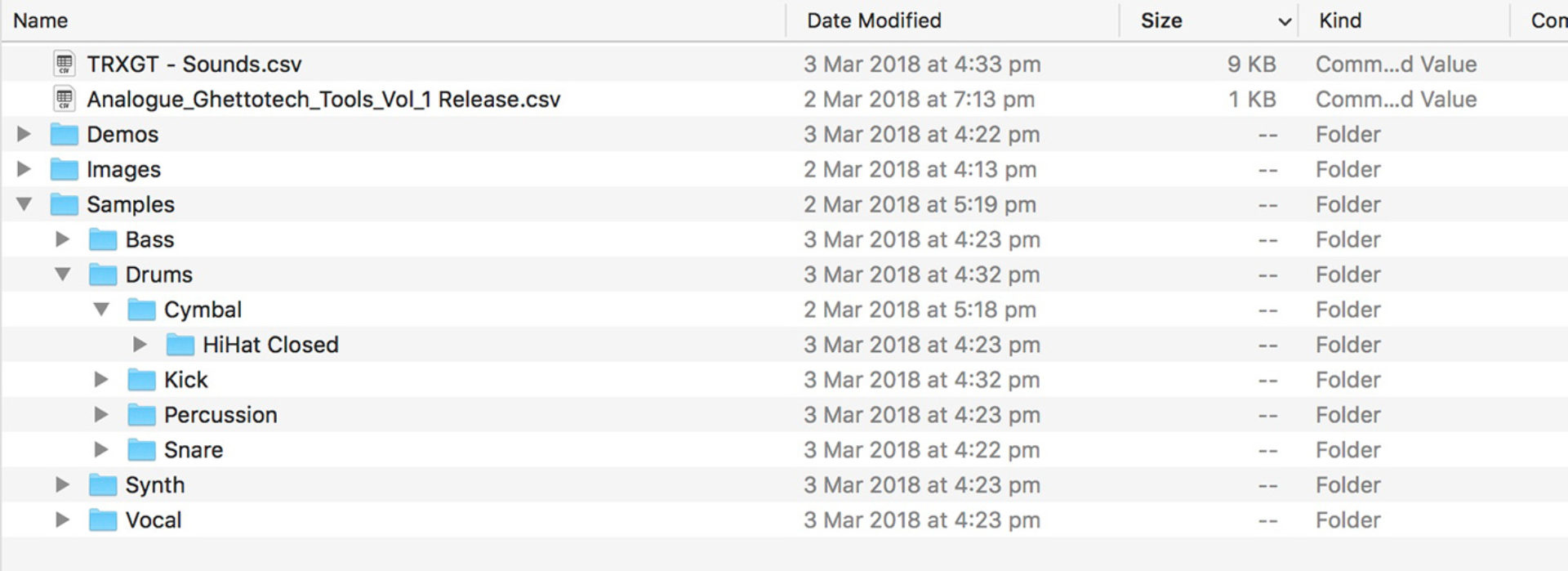Select the Synth folder row date
The width and height of the screenshot is (1568, 571).
click(921, 485)
